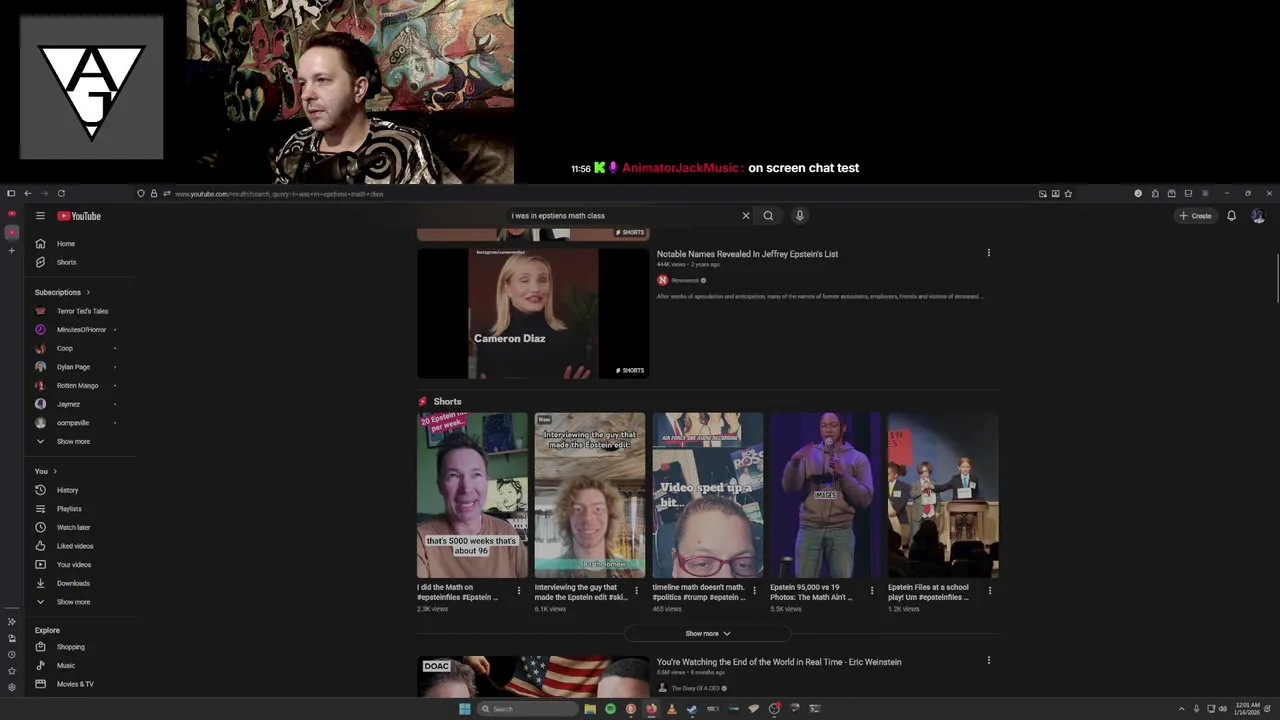1280x720 pixels.
Task: Open 'I did the Math' short thumbnail
Action: [x=472, y=495]
